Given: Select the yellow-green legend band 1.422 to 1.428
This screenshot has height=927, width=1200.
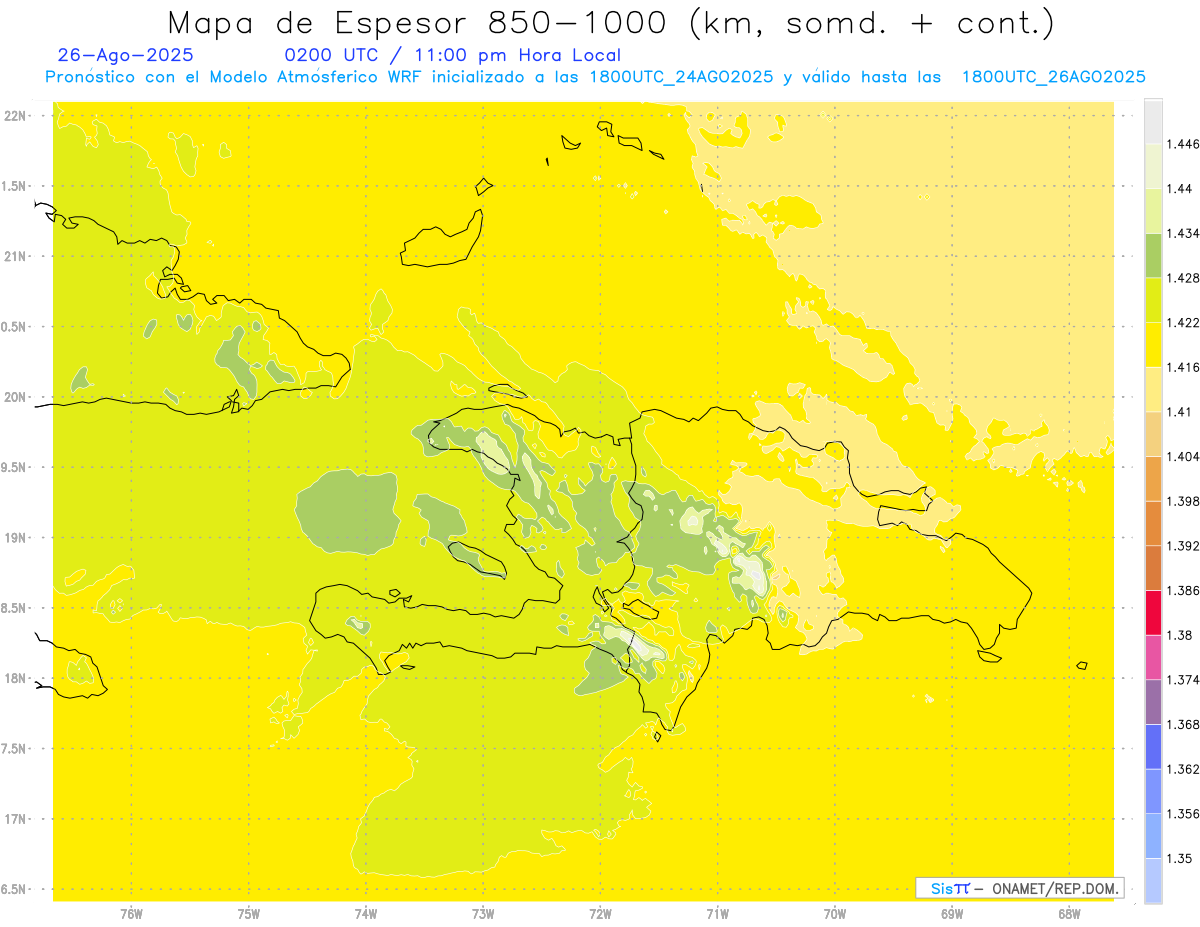Looking at the screenshot, I should click(1153, 300).
